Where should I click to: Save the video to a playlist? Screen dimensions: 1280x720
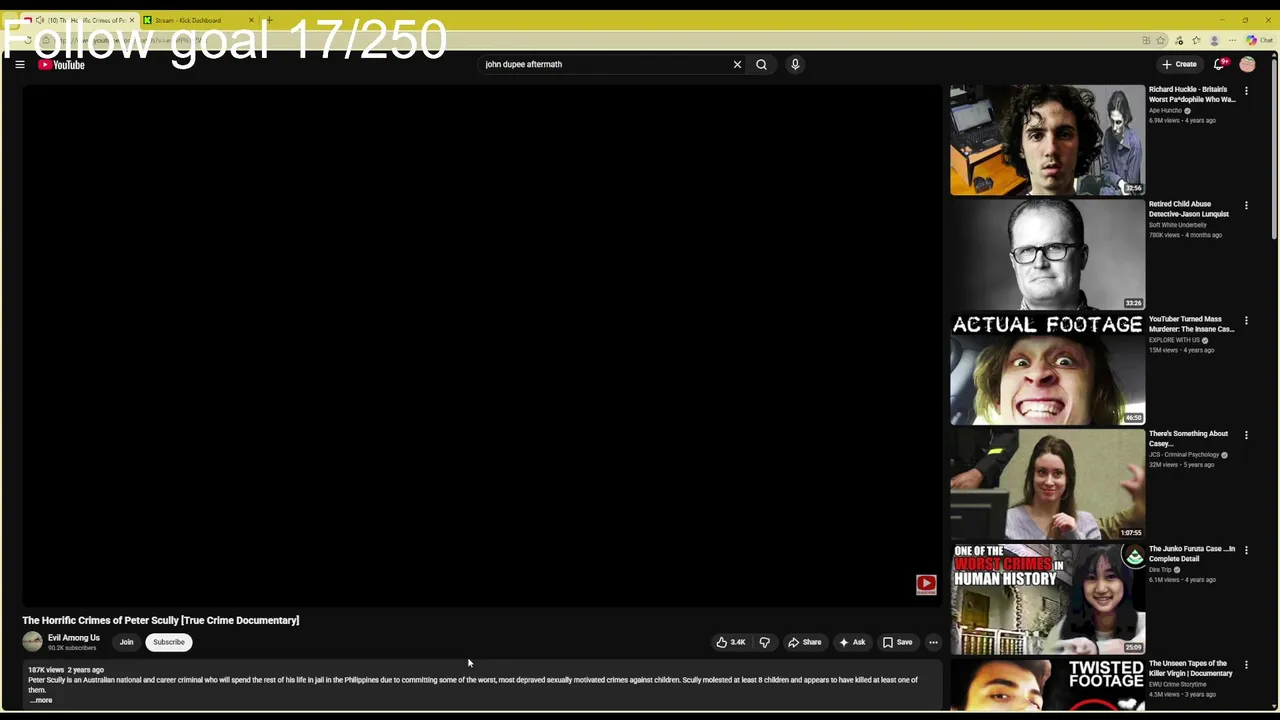point(897,642)
